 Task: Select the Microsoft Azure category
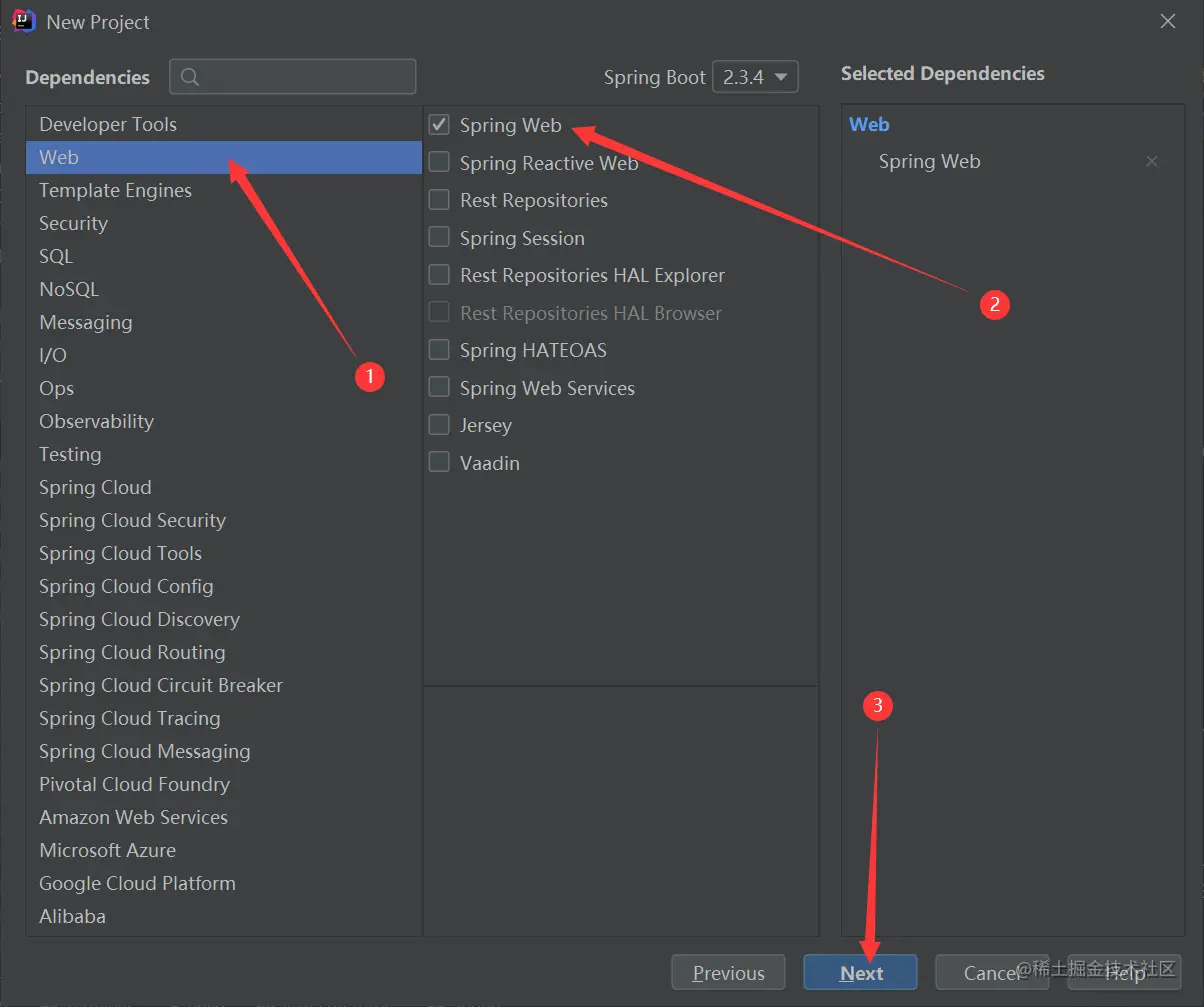click(224, 850)
